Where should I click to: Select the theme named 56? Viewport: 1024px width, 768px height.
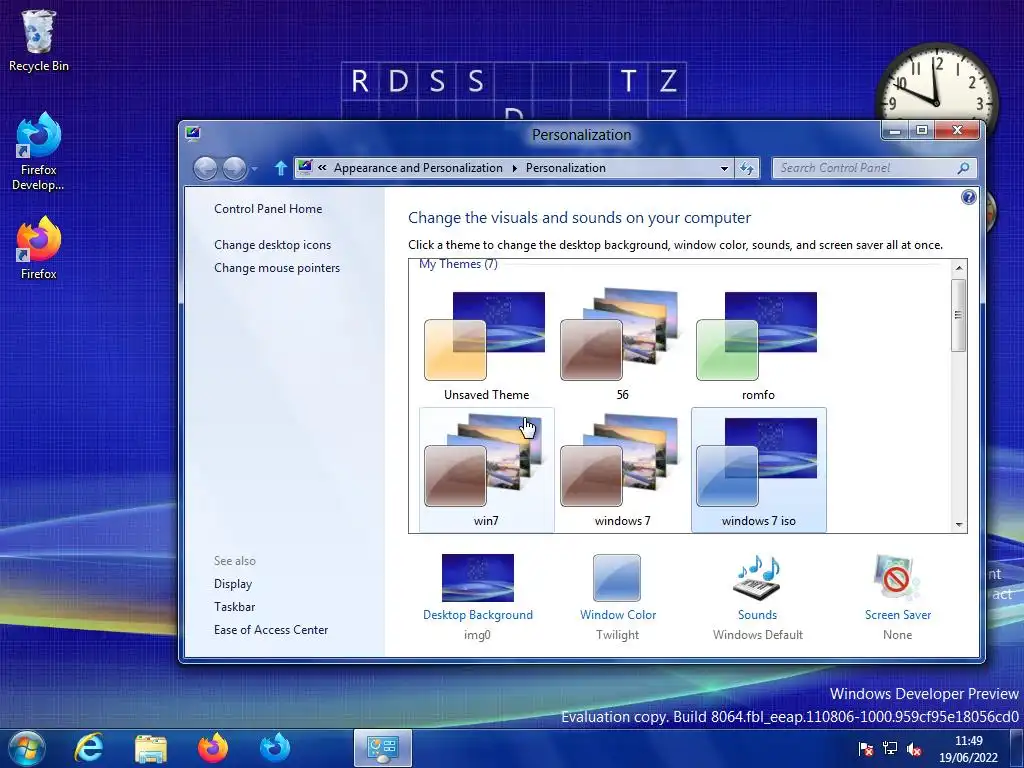click(622, 344)
